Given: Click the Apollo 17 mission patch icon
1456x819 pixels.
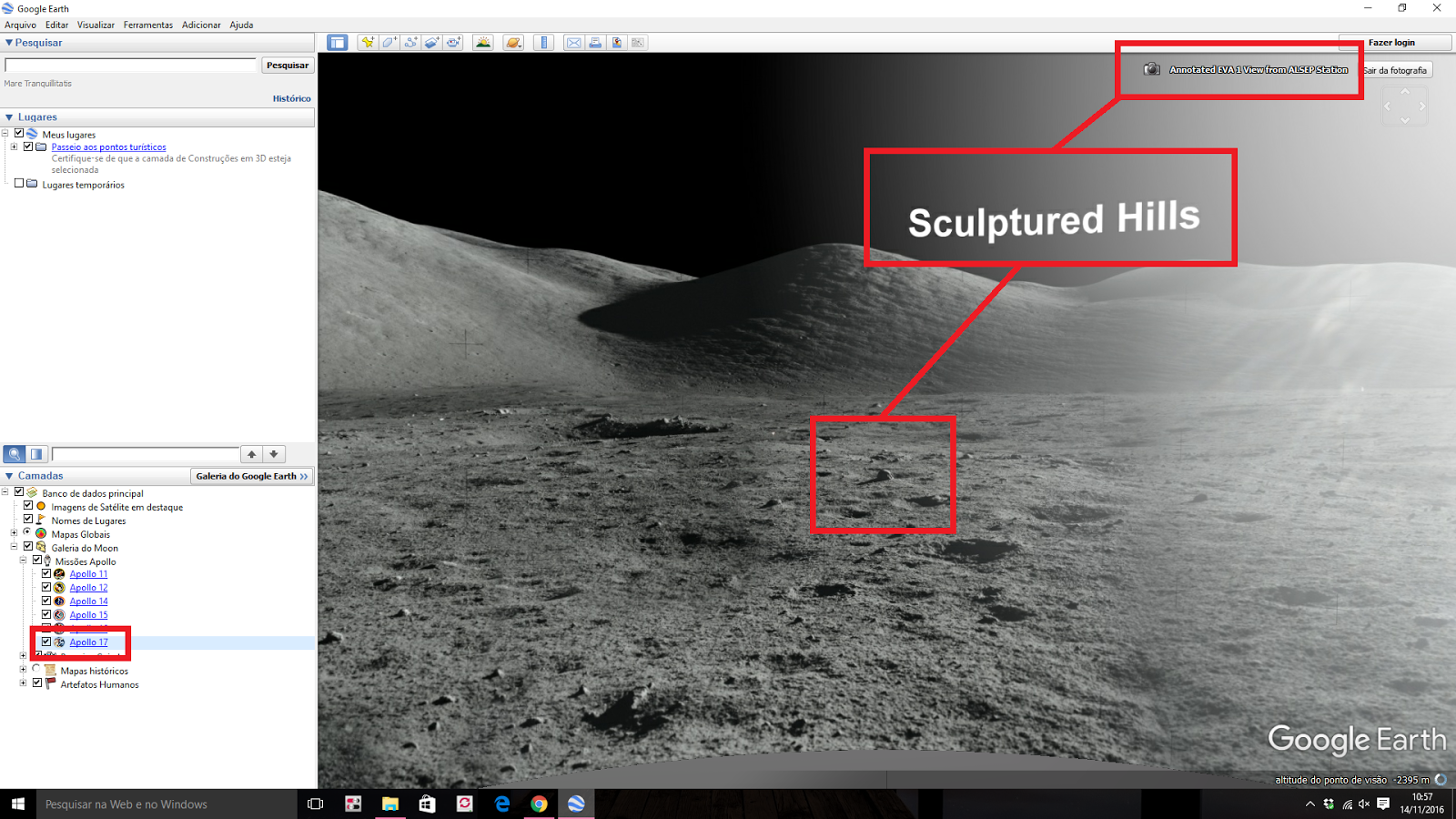Looking at the screenshot, I should 59,642.
